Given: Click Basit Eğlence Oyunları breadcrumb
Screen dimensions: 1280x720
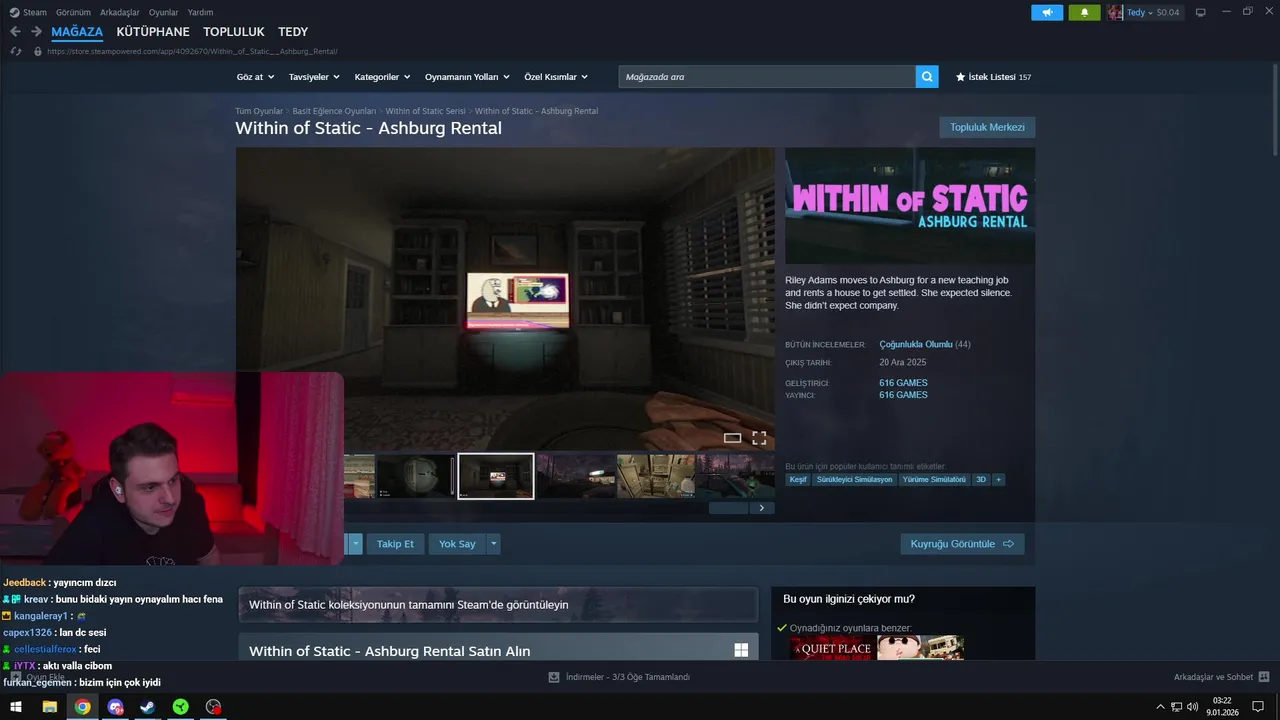Looking at the screenshot, I should [x=334, y=111].
